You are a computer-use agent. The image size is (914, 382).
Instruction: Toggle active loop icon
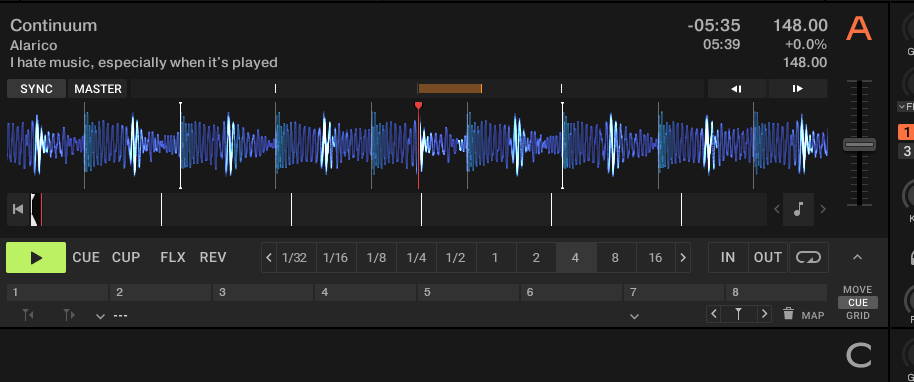tap(809, 258)
